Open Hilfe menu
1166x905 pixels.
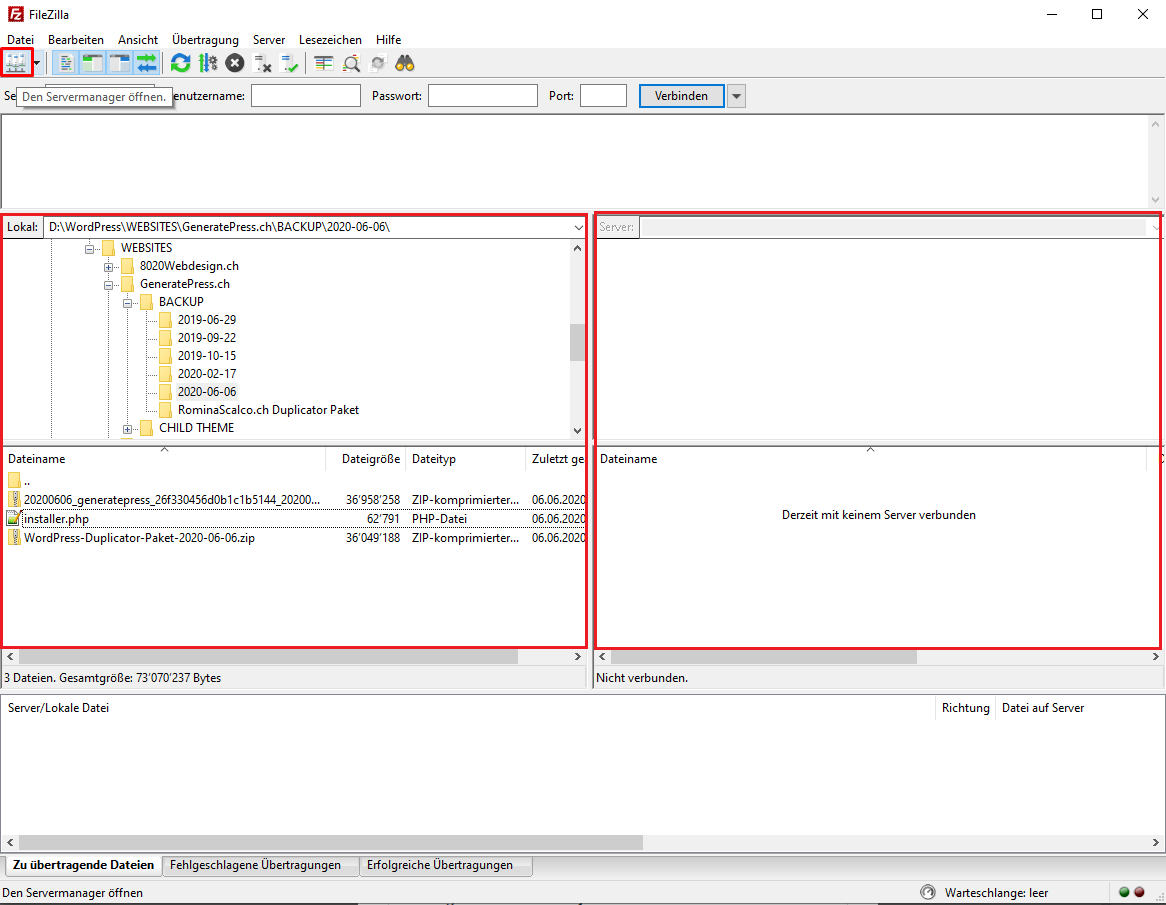point(388,39)
